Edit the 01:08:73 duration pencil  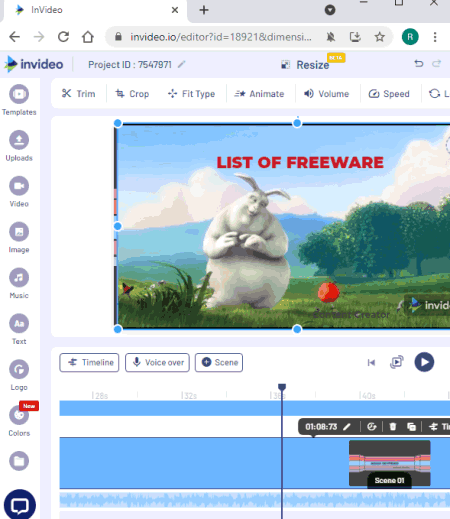pos(347,427)
